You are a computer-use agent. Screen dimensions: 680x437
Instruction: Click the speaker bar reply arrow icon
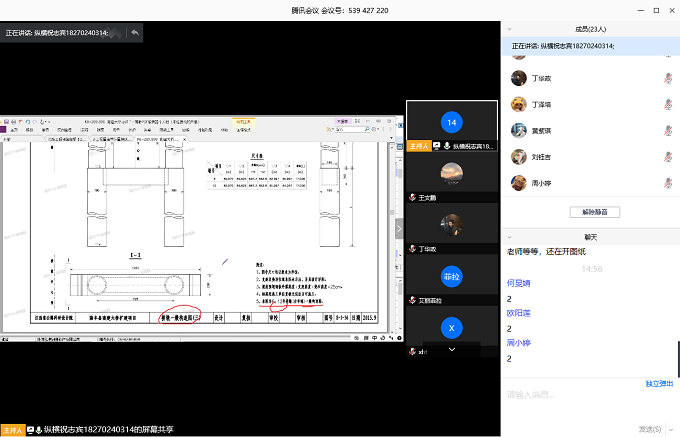[x=134, y=33]
